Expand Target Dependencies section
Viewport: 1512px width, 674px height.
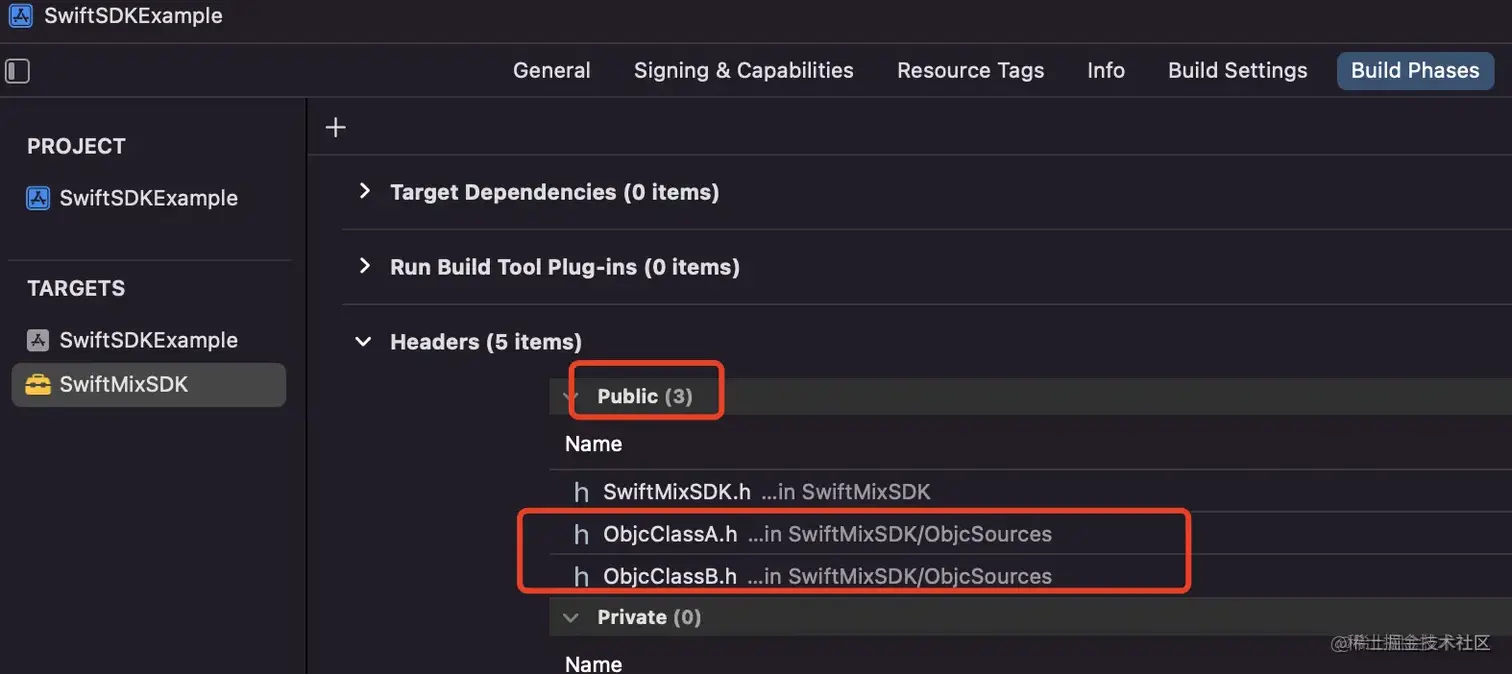pyautogui.click(x=364, y=191)
